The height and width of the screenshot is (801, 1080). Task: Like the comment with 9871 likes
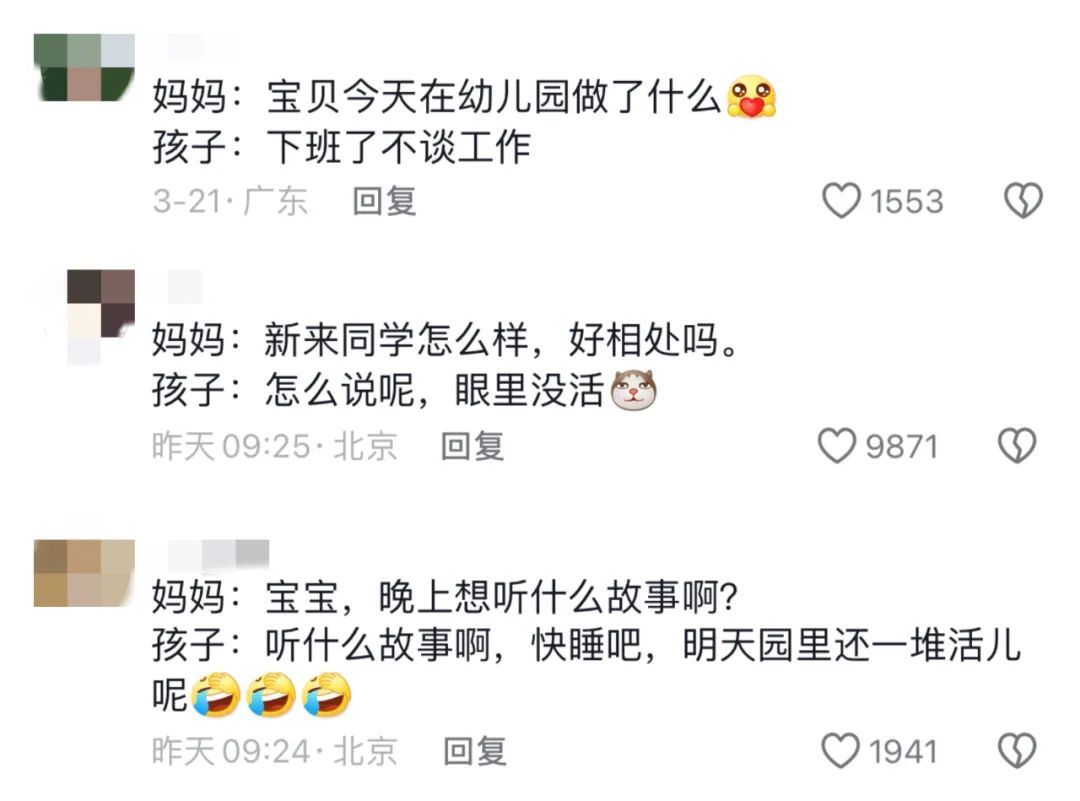[836, 446]
